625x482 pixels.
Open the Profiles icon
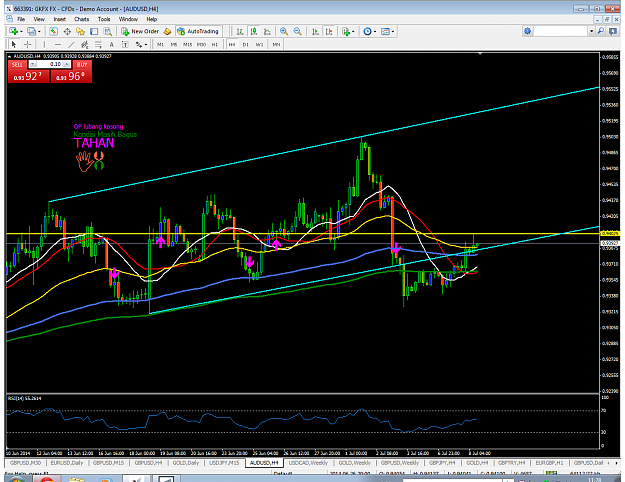tap(31, 31)
